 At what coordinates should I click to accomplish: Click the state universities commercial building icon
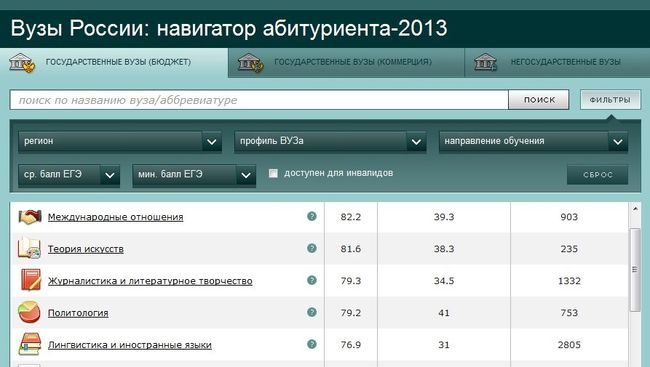(250, 63)
